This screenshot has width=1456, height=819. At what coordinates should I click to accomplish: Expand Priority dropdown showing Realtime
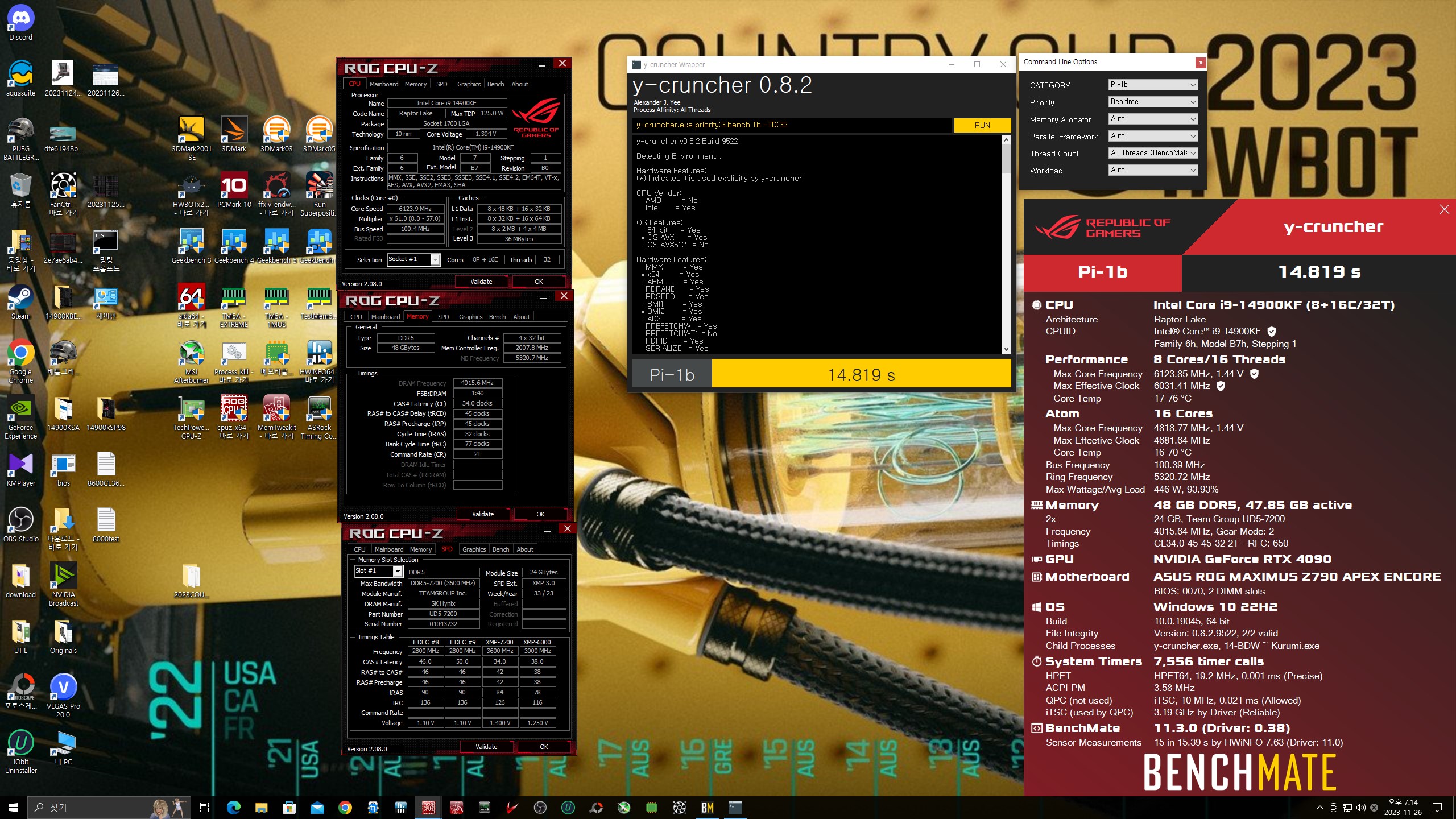[x=1153, y=102]
